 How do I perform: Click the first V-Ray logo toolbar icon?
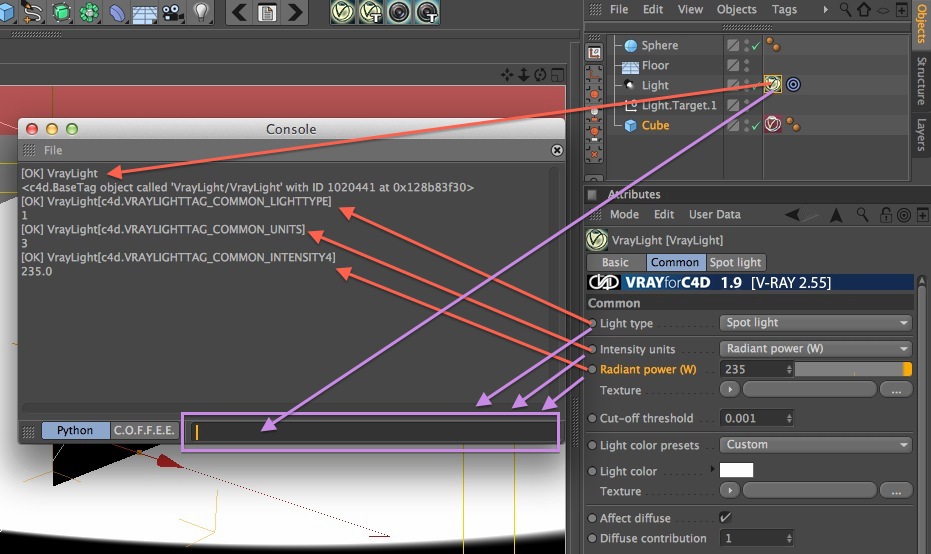343,12
